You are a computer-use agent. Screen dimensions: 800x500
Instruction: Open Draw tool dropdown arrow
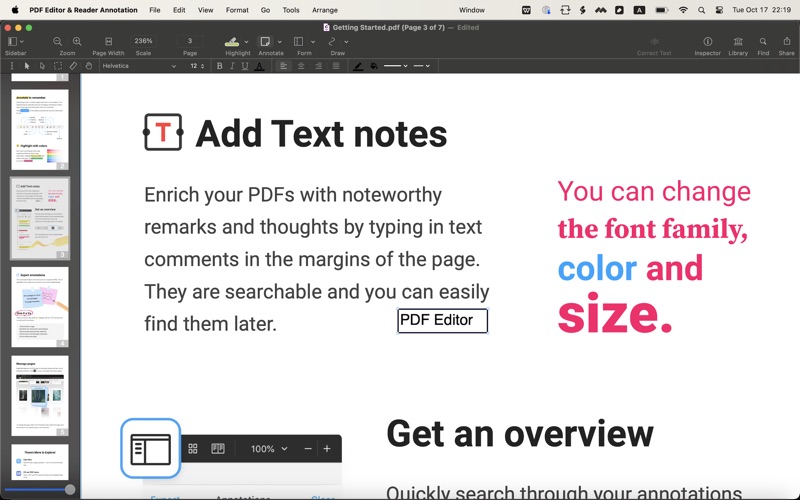click(346, 42)
